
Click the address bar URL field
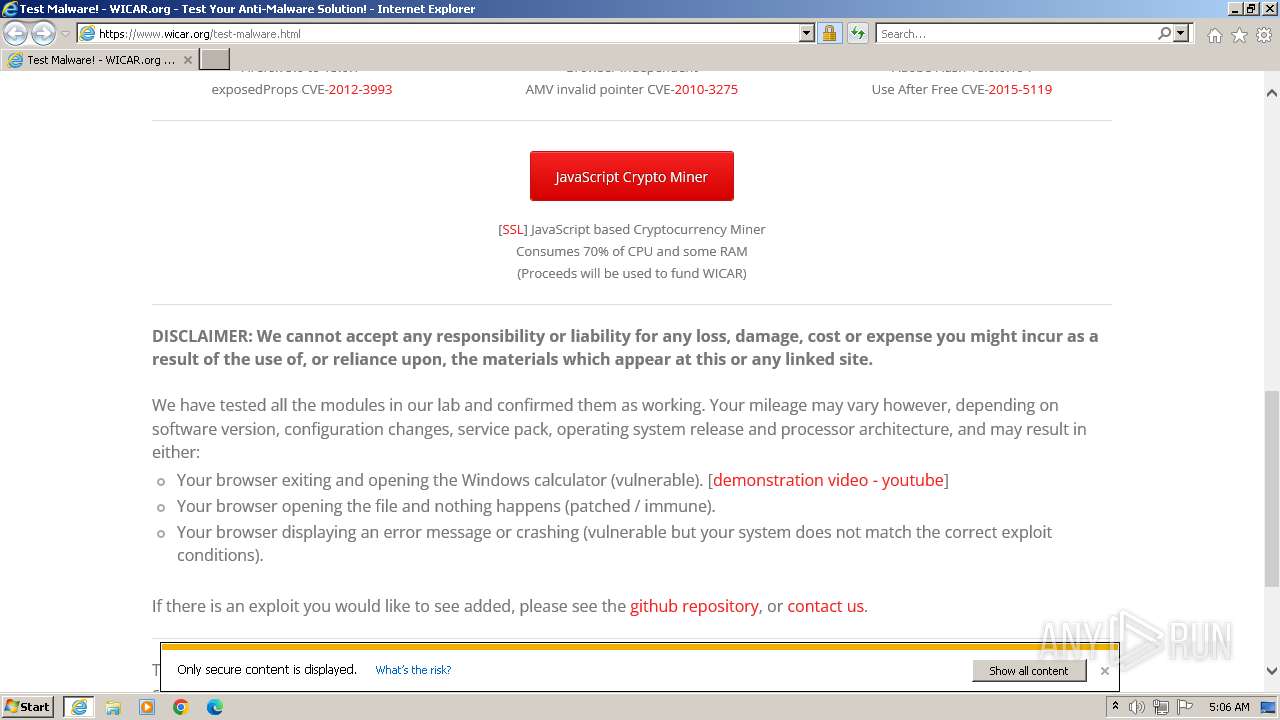(x=446, y=34)
